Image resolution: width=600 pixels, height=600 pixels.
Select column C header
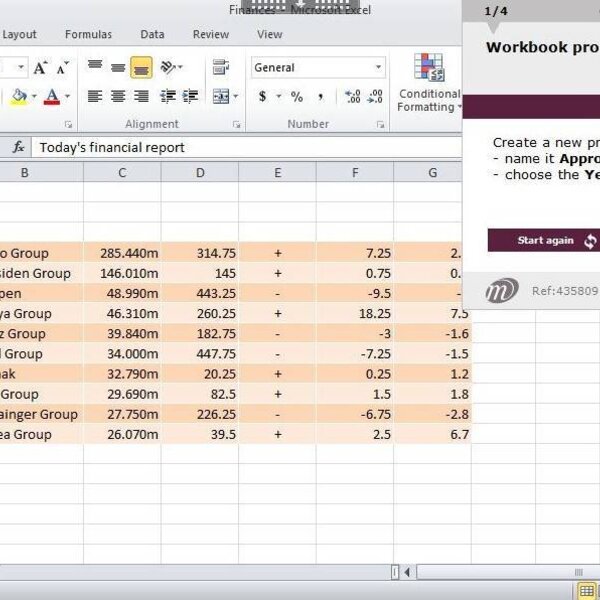pyautogui.click(x=122, y=173)
